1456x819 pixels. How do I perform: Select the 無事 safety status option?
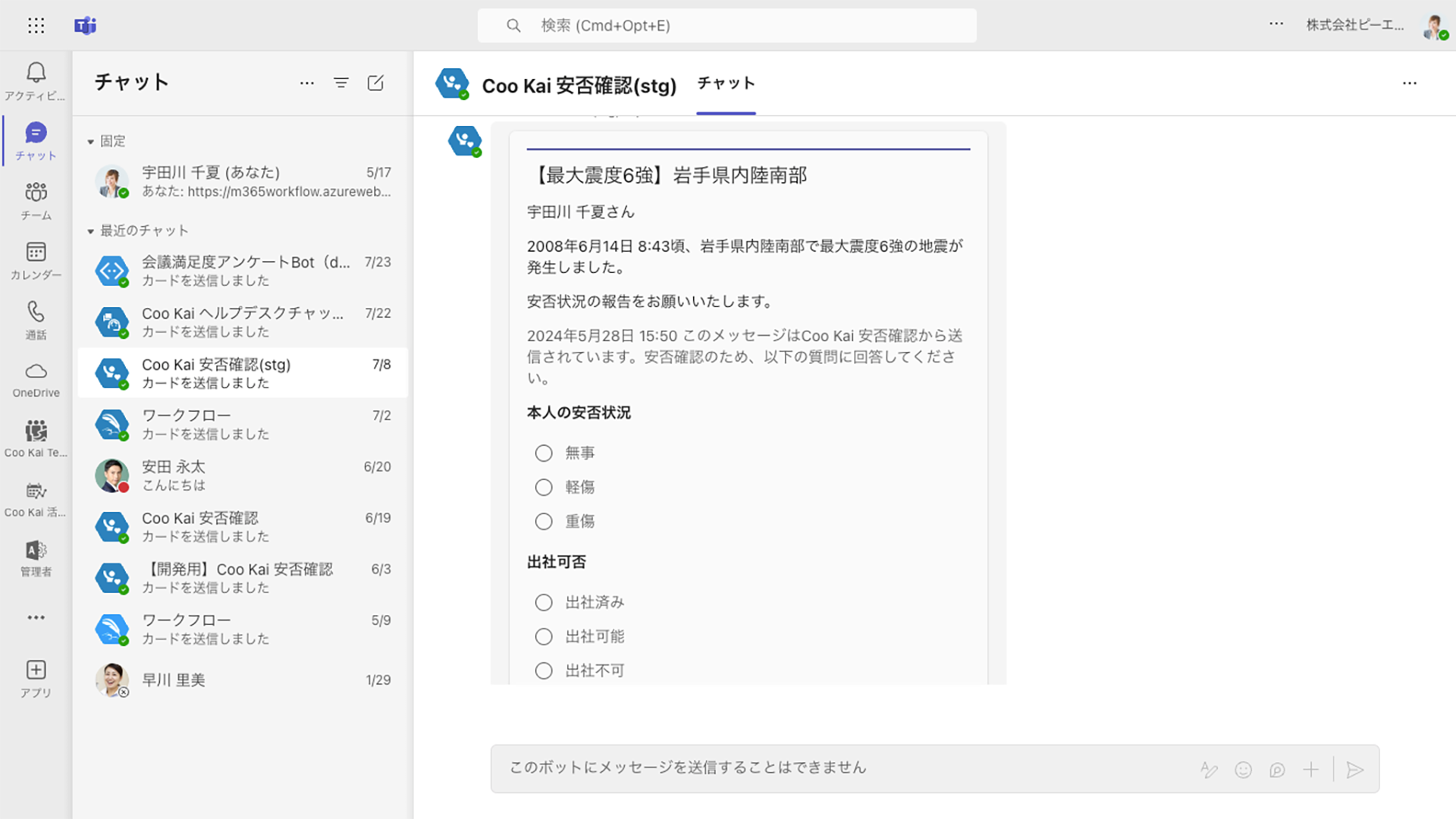544,453
